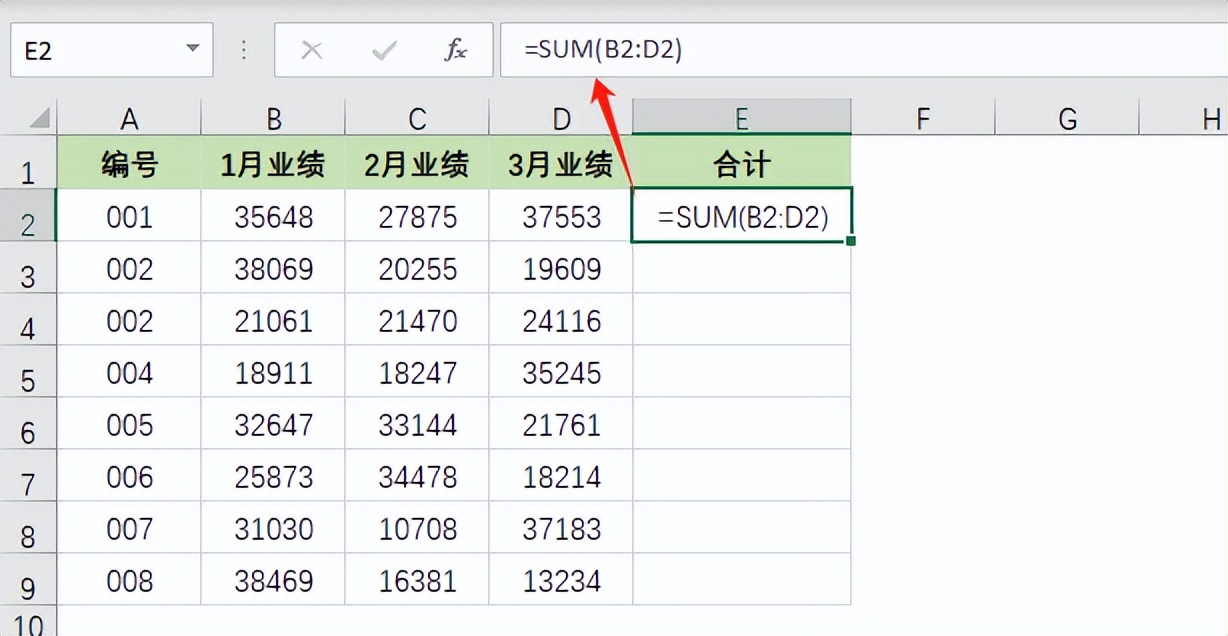Click the Name Box showing E2
Viewport: 1228px width, 636px height.
tap(111, 50)
